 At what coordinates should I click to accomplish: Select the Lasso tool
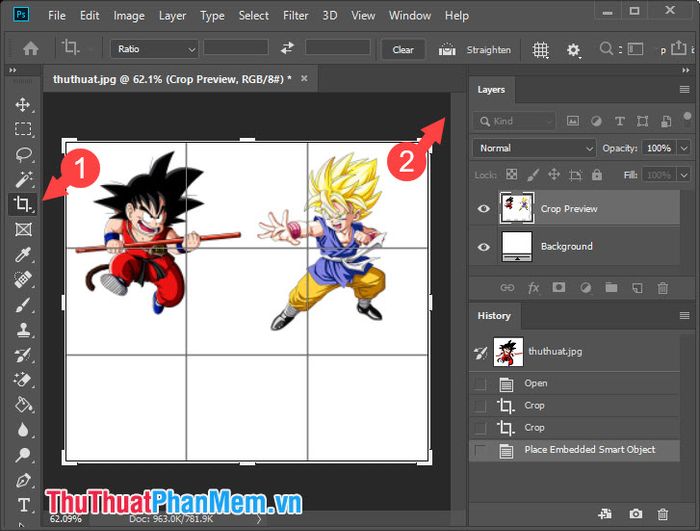point(23,155)
